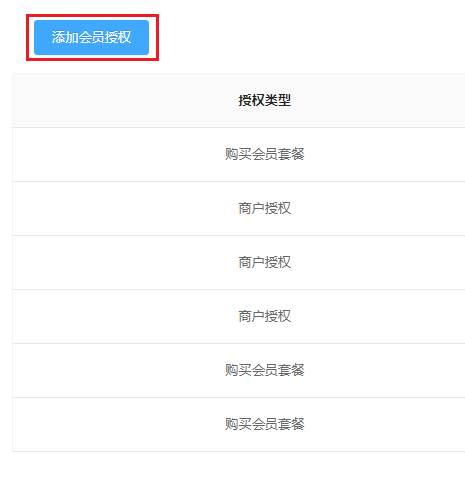Click the bold 授权类型 heading text
Screen dimensions: 465x489
tap(265, 100)
